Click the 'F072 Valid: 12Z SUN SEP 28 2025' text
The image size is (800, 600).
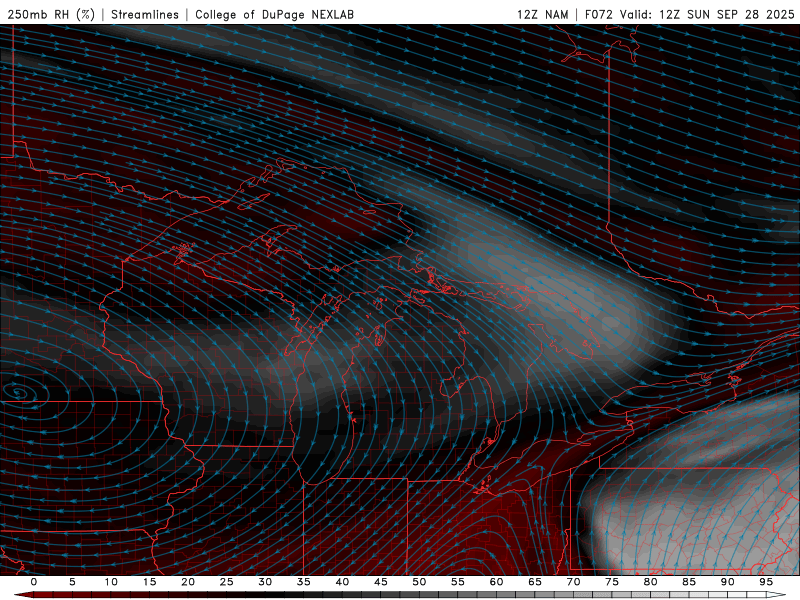(x=689, y=14)
